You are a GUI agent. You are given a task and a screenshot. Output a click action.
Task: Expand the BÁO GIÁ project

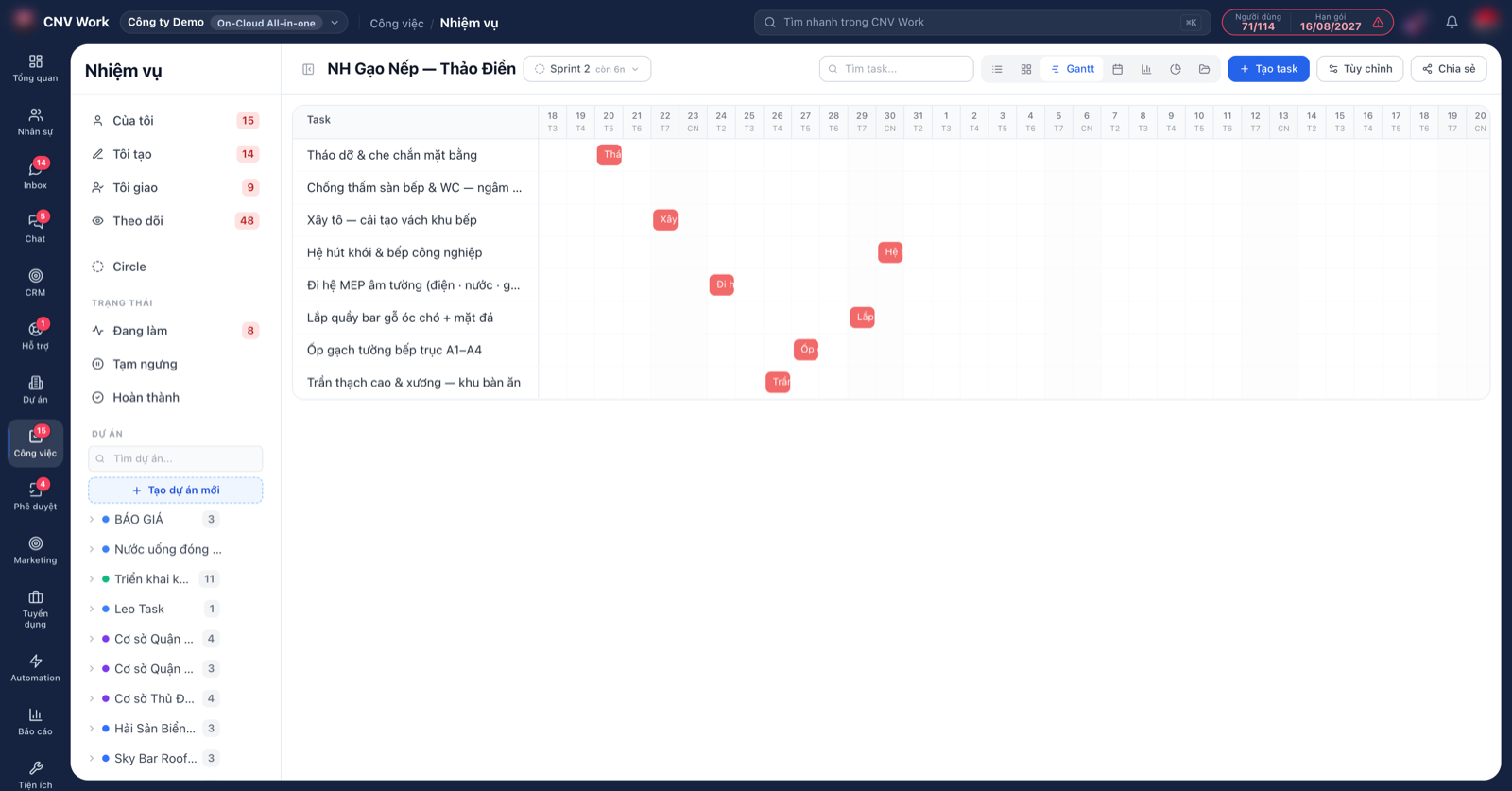(x=92, y=520)
